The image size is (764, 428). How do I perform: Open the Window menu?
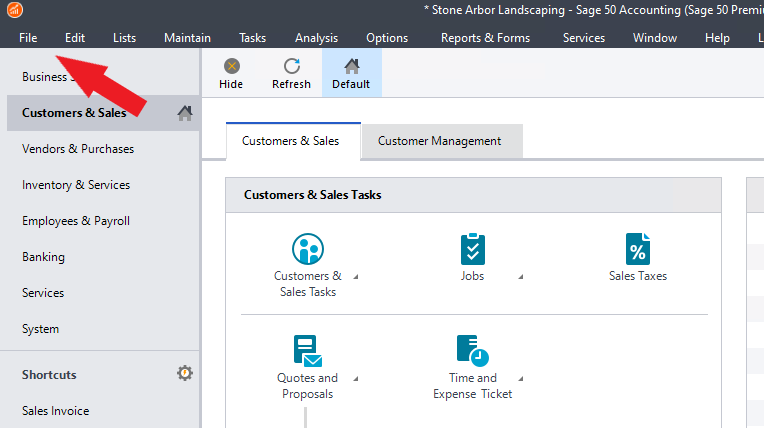655,38
